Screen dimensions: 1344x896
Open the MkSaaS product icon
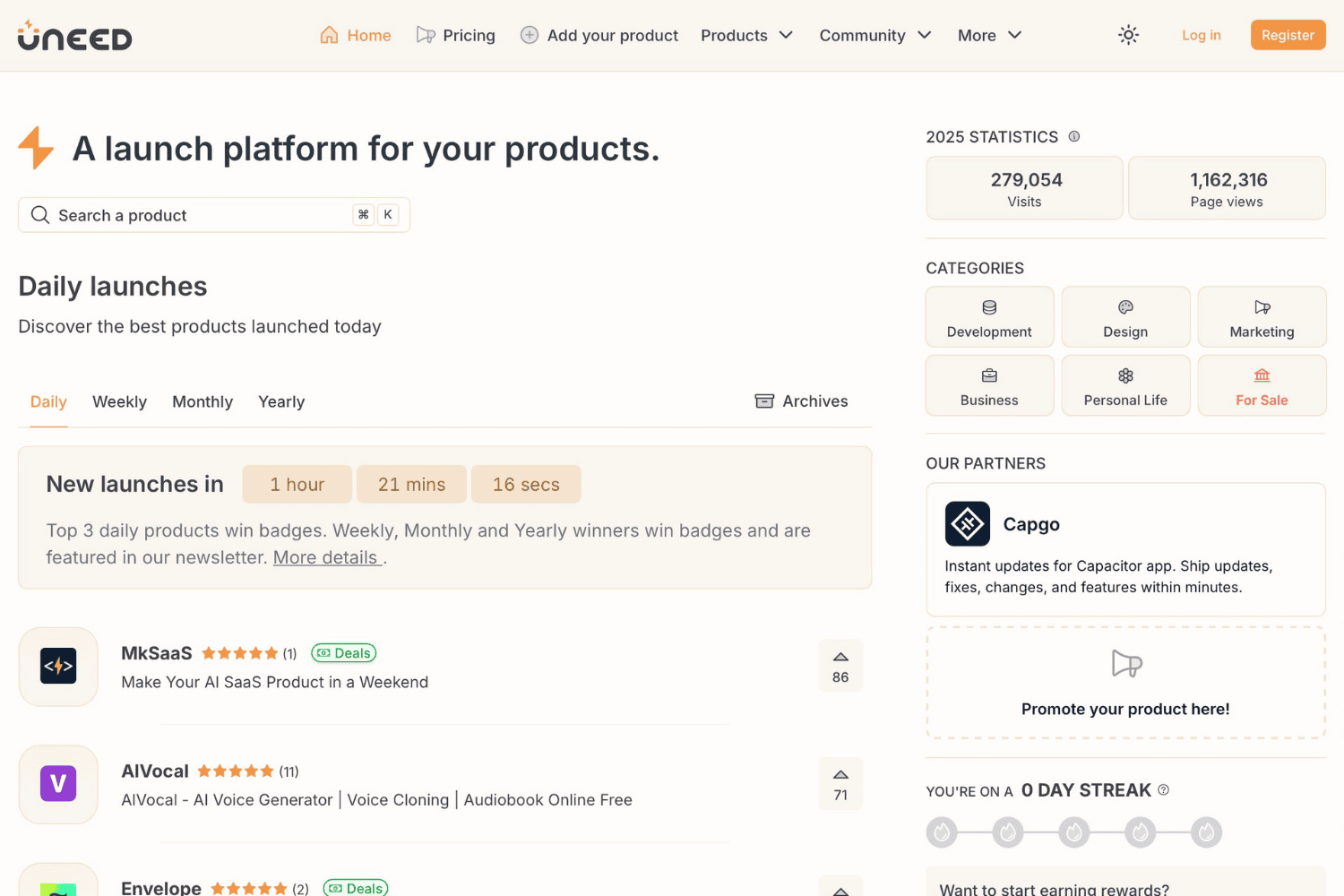pyautogui.click(x=58, y=667)
